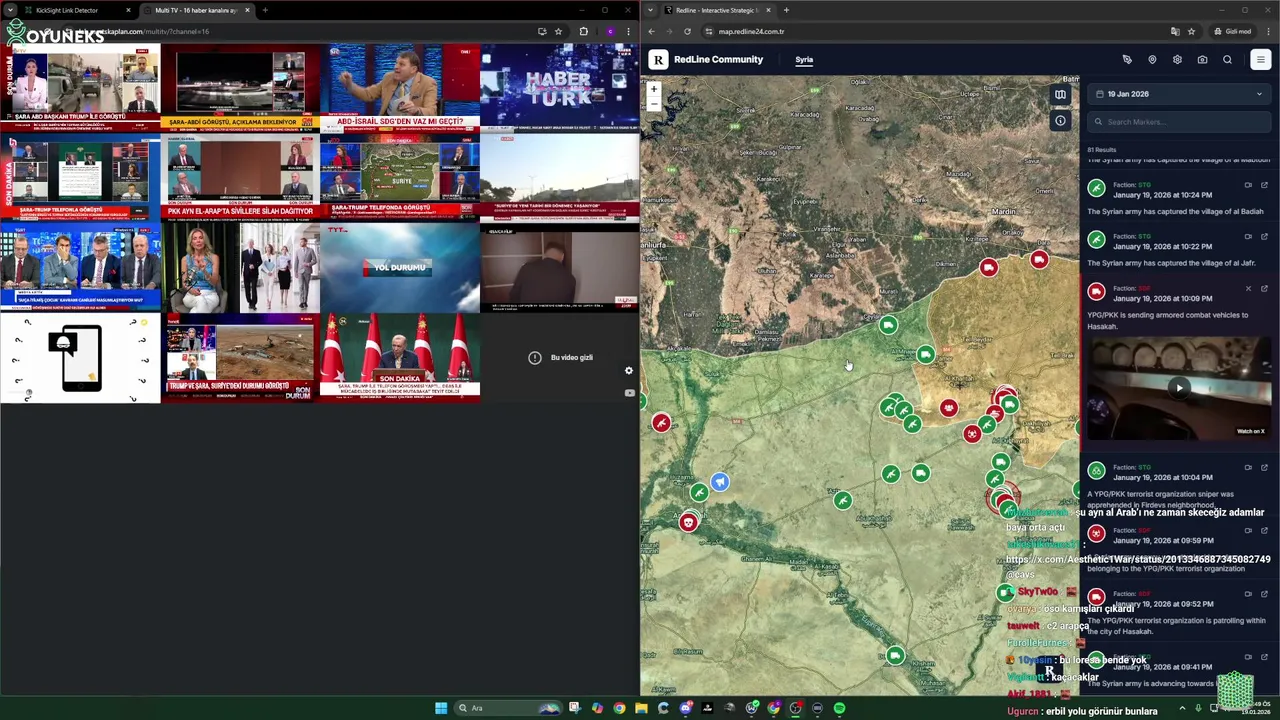Screen dimensions: 1280x720
Task: Click the 'Bu video gizli' hidden video tile
Action: [x=559, y=358]
